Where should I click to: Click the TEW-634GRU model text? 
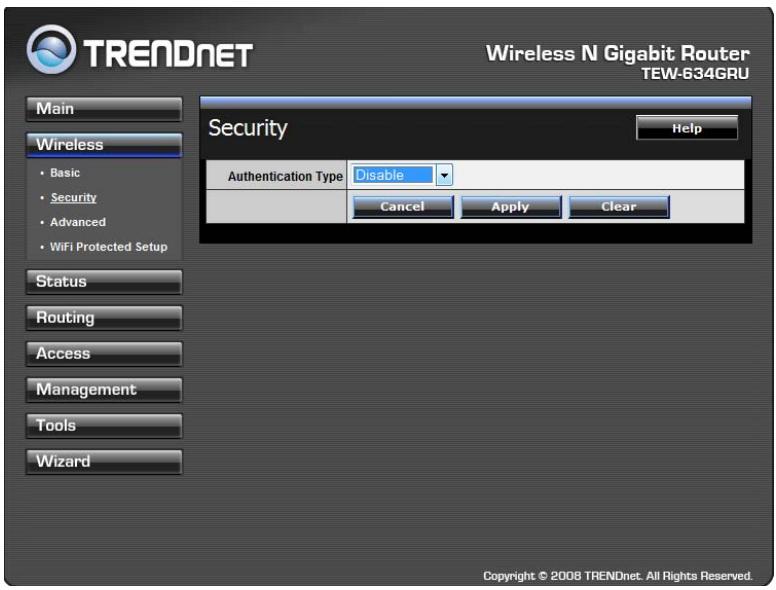coord(695,74)
